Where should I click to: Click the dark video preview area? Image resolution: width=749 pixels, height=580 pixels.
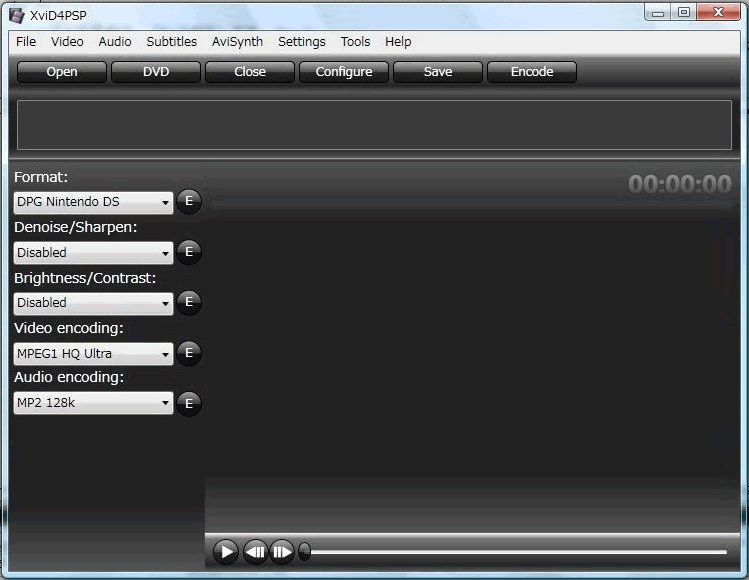[x=473, y=346]
